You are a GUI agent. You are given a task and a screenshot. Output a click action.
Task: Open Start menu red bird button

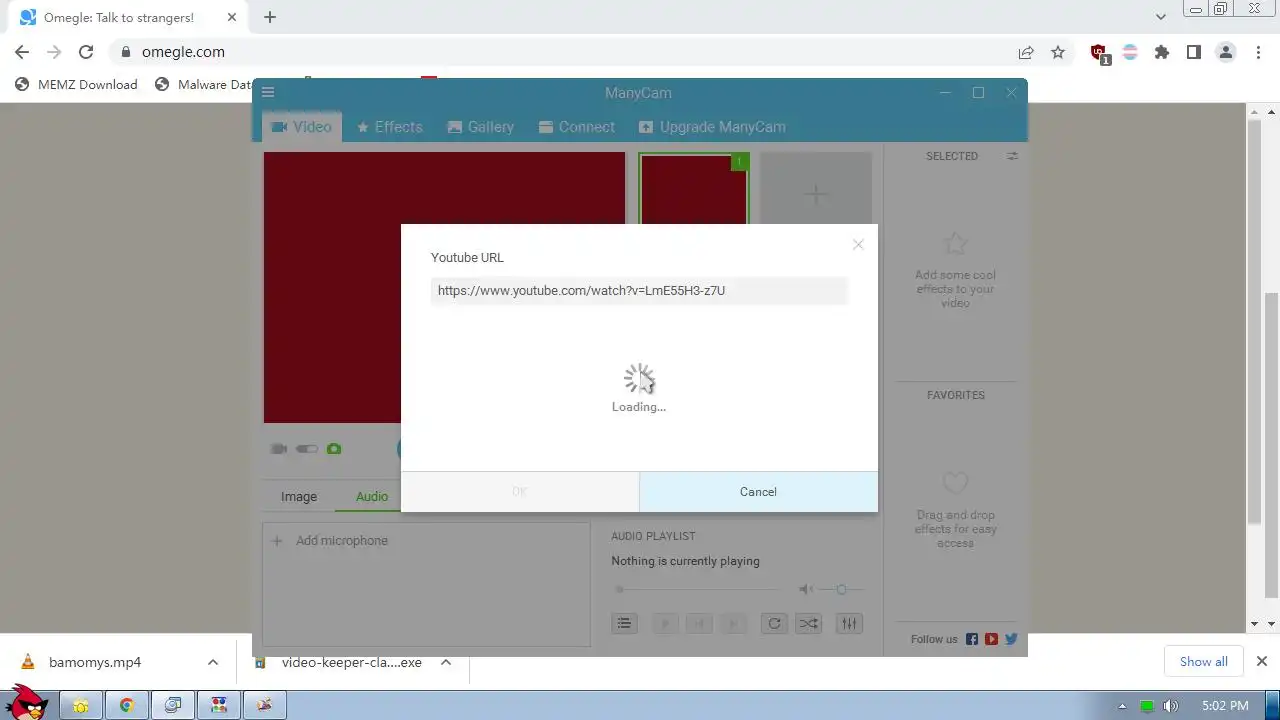[x=27, y=702]
